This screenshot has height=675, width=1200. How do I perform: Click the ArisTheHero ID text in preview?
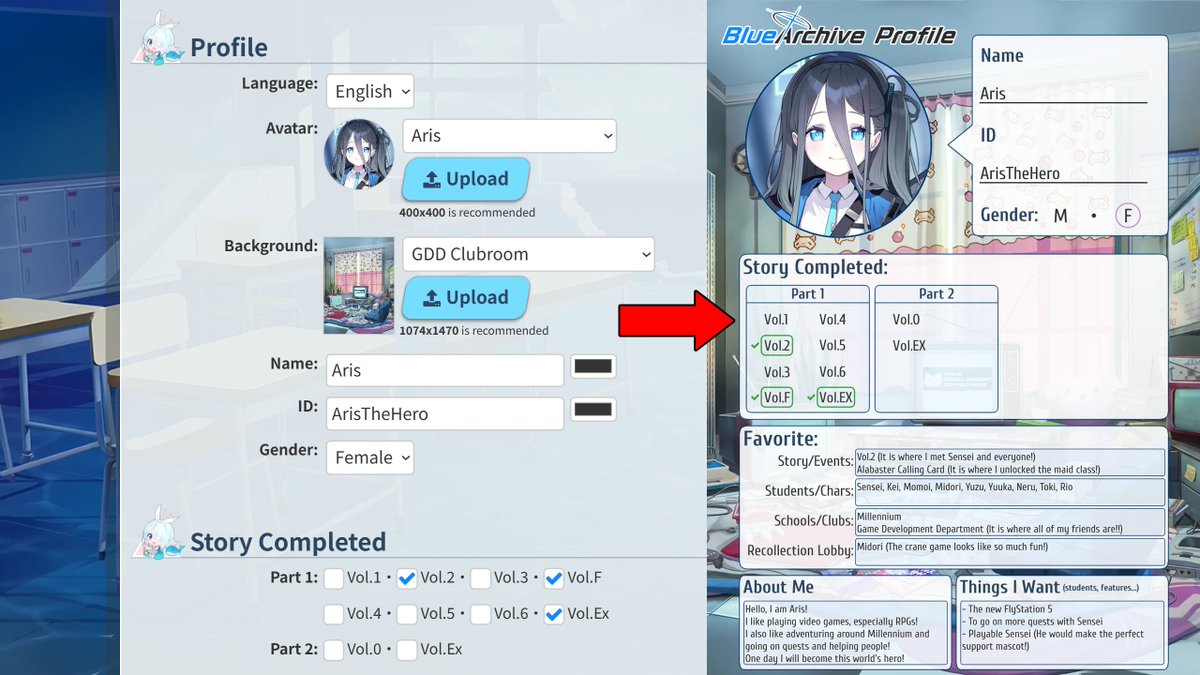click(x=1019, y=174)
